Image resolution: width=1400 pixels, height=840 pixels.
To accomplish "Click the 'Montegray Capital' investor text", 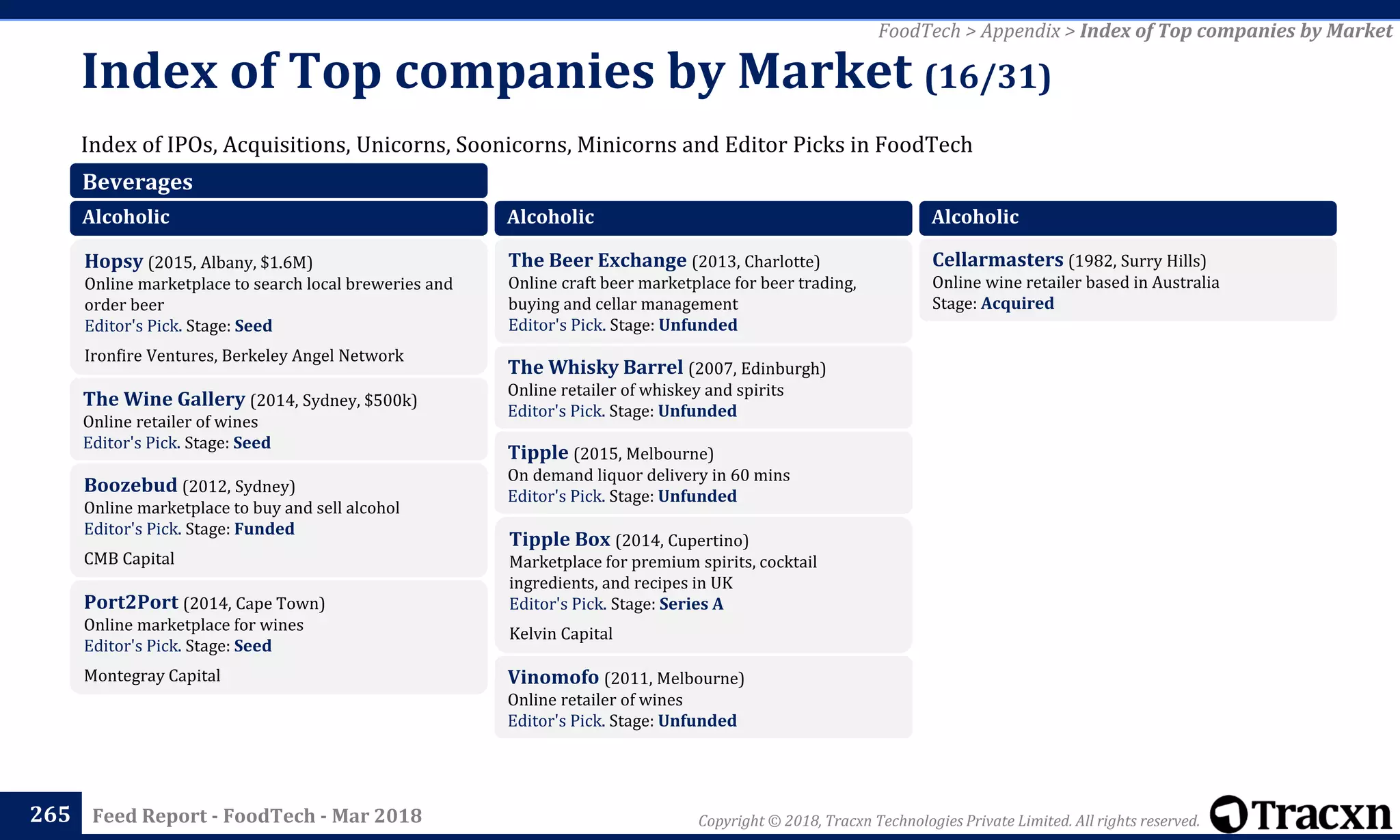I will (152, 676).
